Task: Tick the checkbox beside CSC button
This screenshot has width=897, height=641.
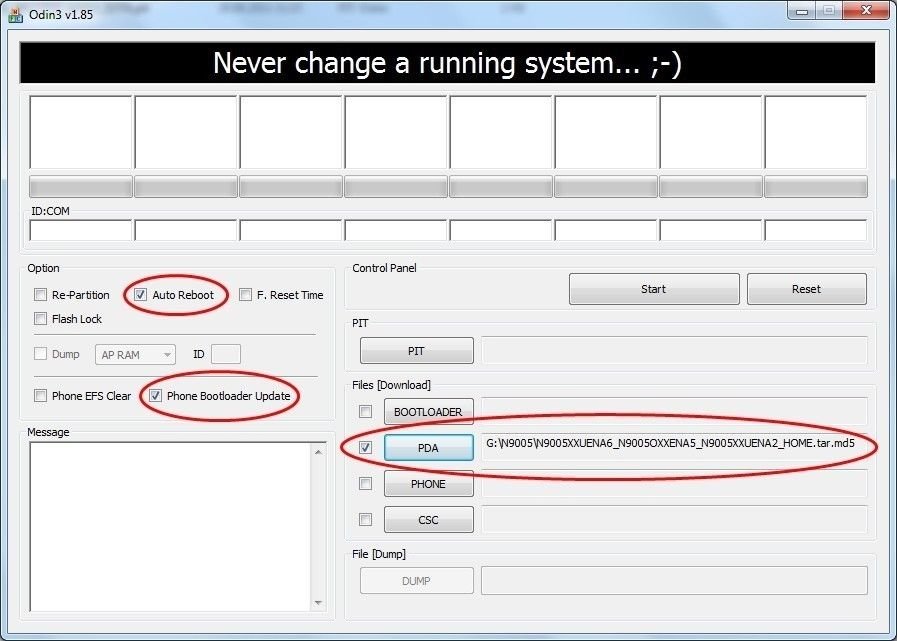Action: pyautogui.click(x=365, y=520)
